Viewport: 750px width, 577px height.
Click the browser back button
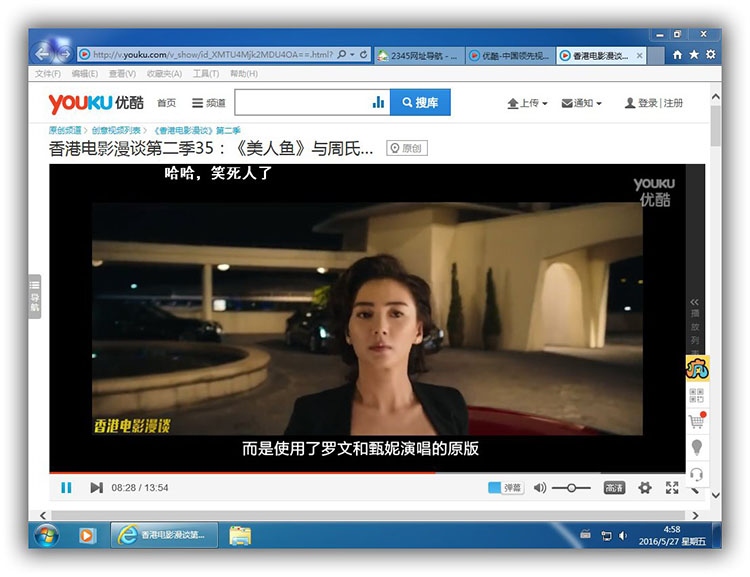click(x=42, y=54)
